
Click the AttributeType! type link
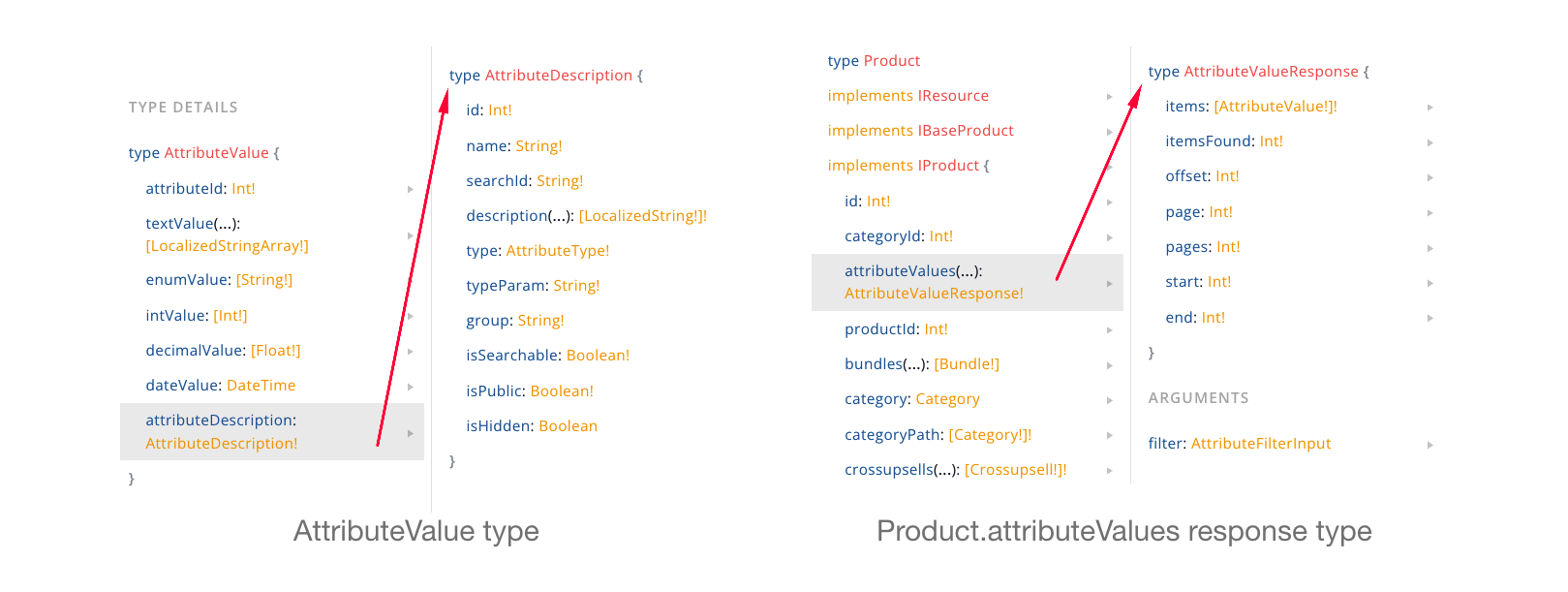click(x=558, y=251)
